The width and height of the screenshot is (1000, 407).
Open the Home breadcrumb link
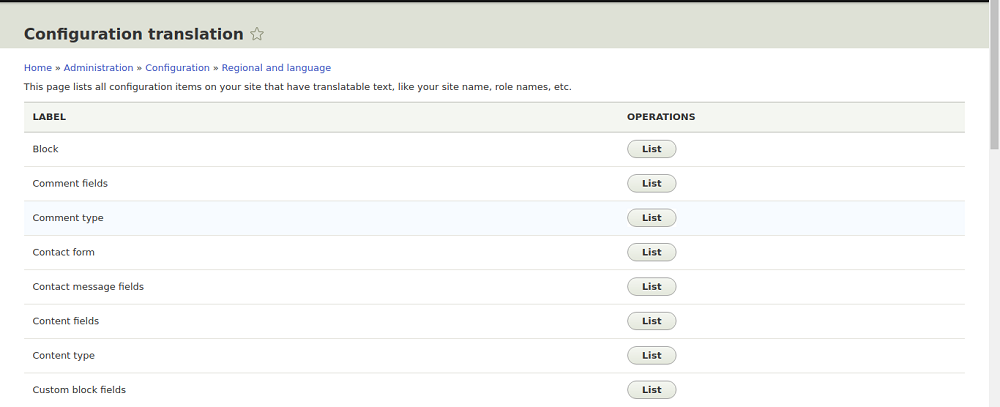pyautogui.click(x=38, y=68)
